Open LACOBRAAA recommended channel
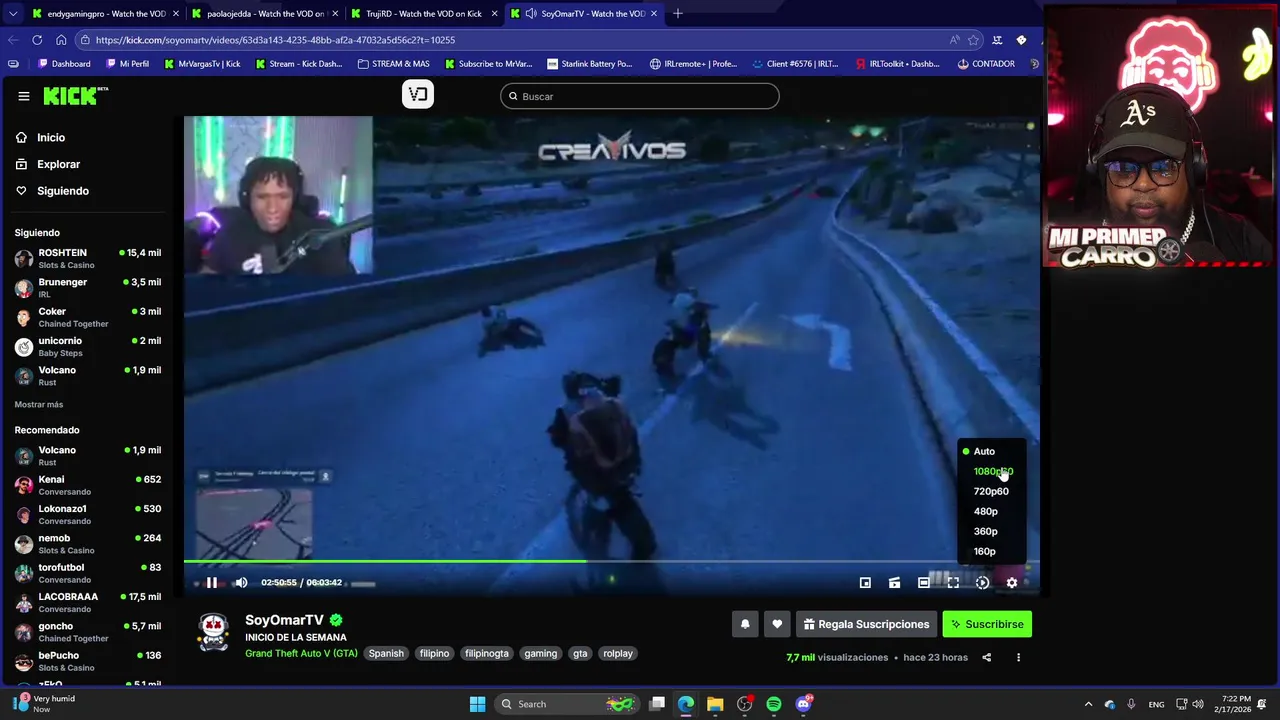Viewport: 1280px width, 720px height. tap(88, 602)
